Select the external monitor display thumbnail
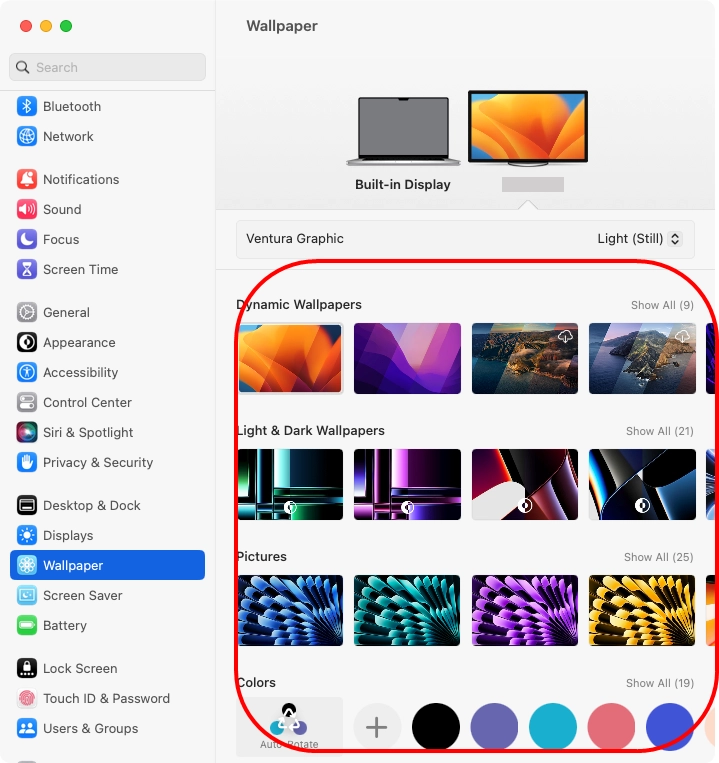719x763 pixels. [x=528, y=128]
